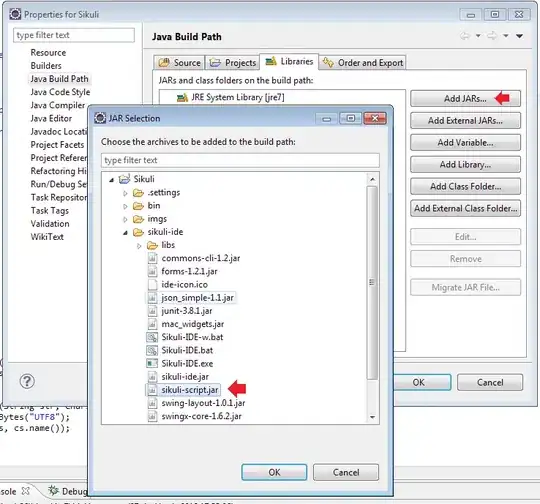Switch to the Projects tab
This screenshot has width=540, height=504.
point(232,63)
